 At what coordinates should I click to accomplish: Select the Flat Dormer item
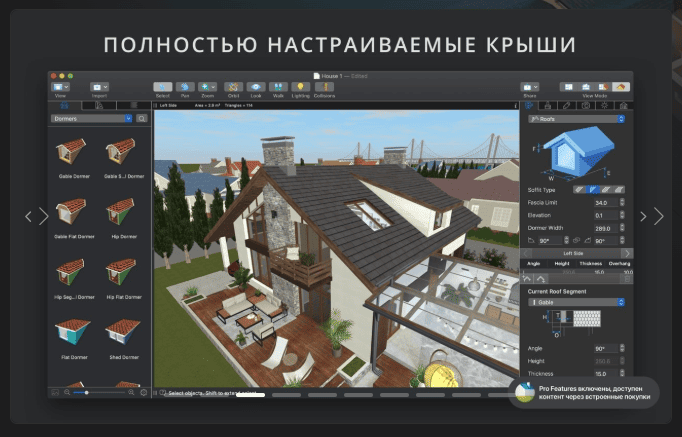click(x=74, y=338)
